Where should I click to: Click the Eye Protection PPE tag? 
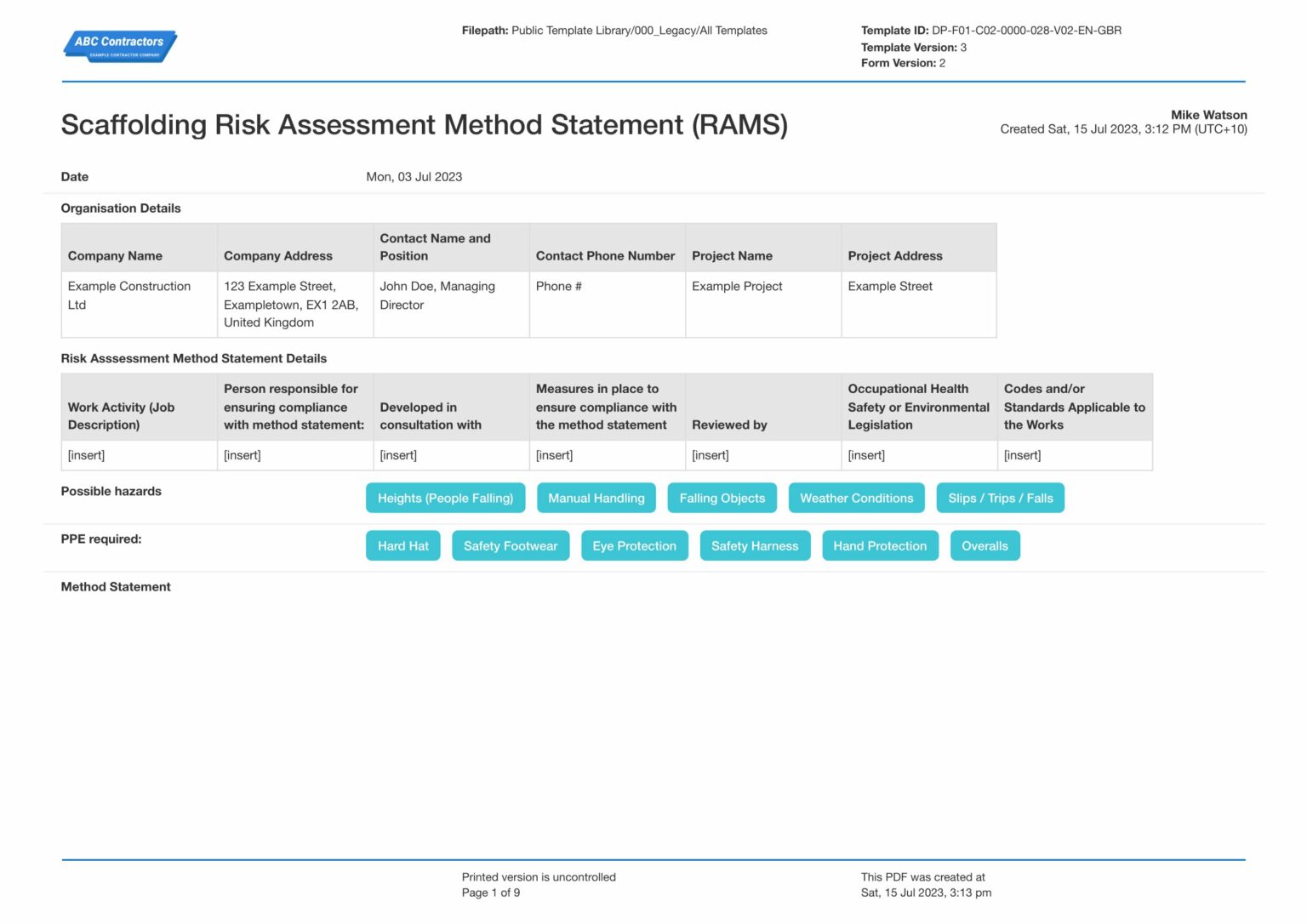pos(634,546)
